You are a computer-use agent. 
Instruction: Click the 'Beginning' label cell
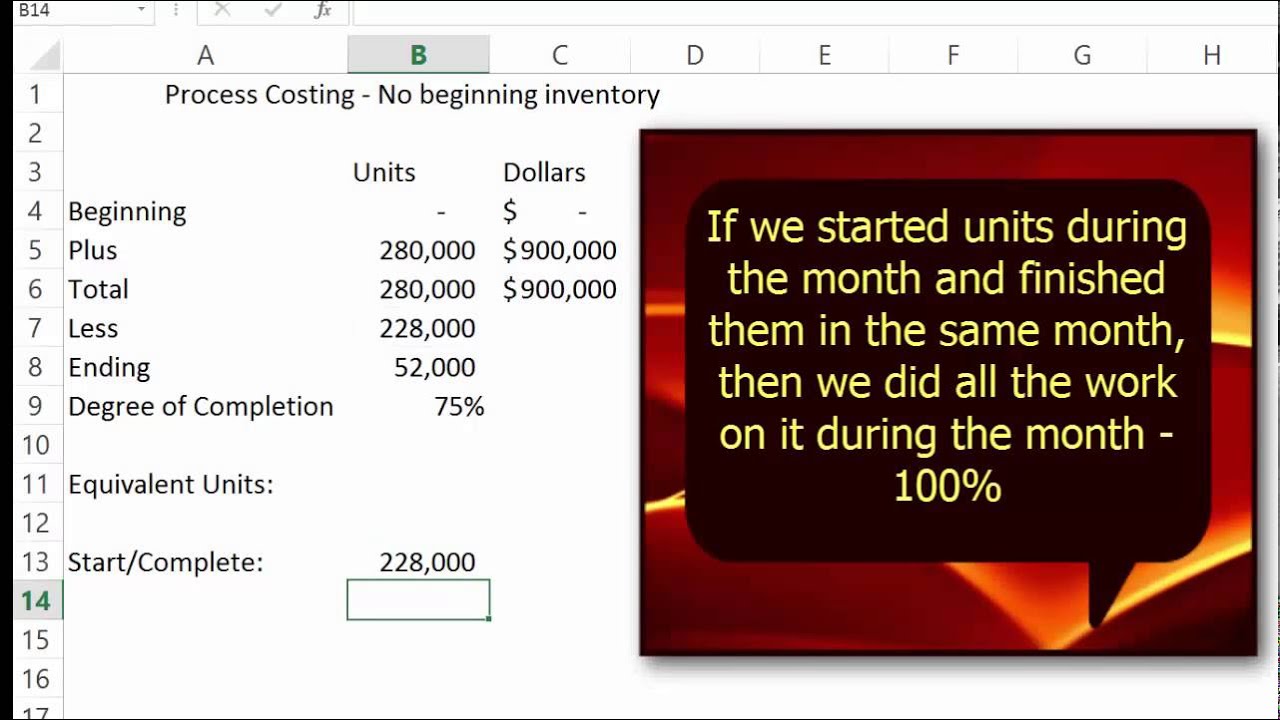pos(205,211)
